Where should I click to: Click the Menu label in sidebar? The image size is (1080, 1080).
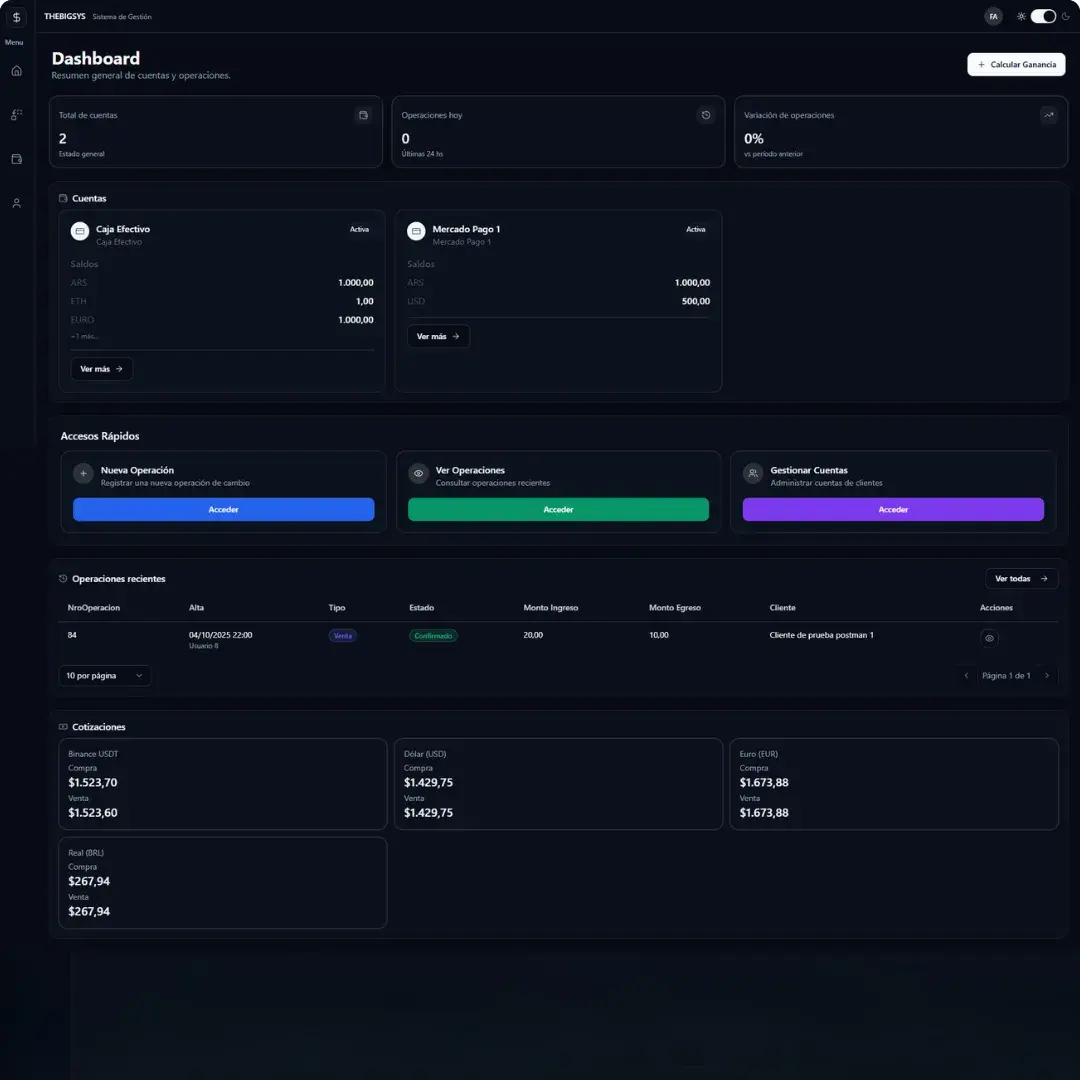(x=14, y=42)
